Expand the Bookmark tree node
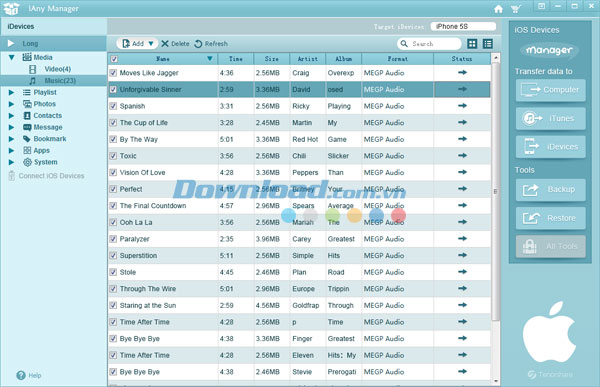Image resolution: width=600 pixels, height=387 pixels. tap(11, 139)
